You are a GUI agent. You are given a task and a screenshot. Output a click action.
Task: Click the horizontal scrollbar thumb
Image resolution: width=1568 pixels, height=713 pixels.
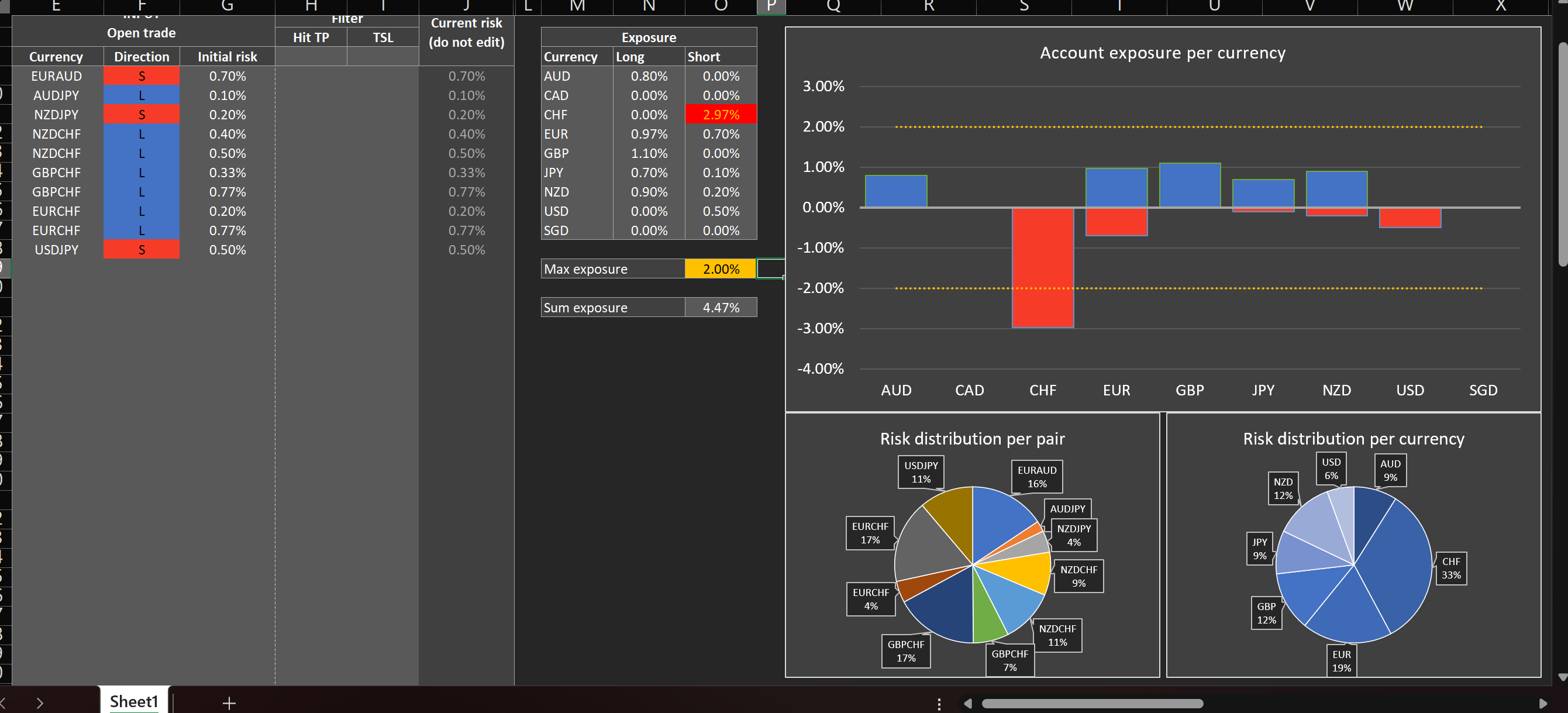[1092, 703]
